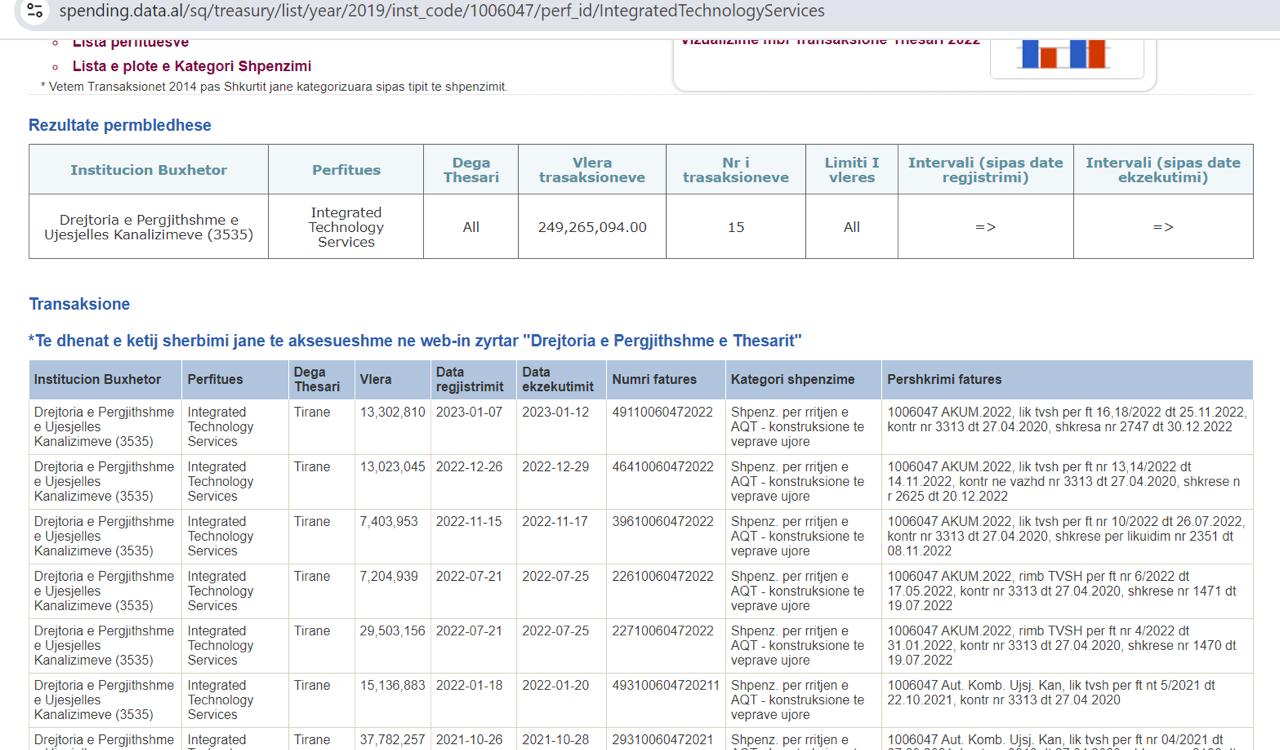The image size is (1280, 750).
Task: Click the arrow under Intervali sipas date regjistrimi
Action: coord(985,227)
